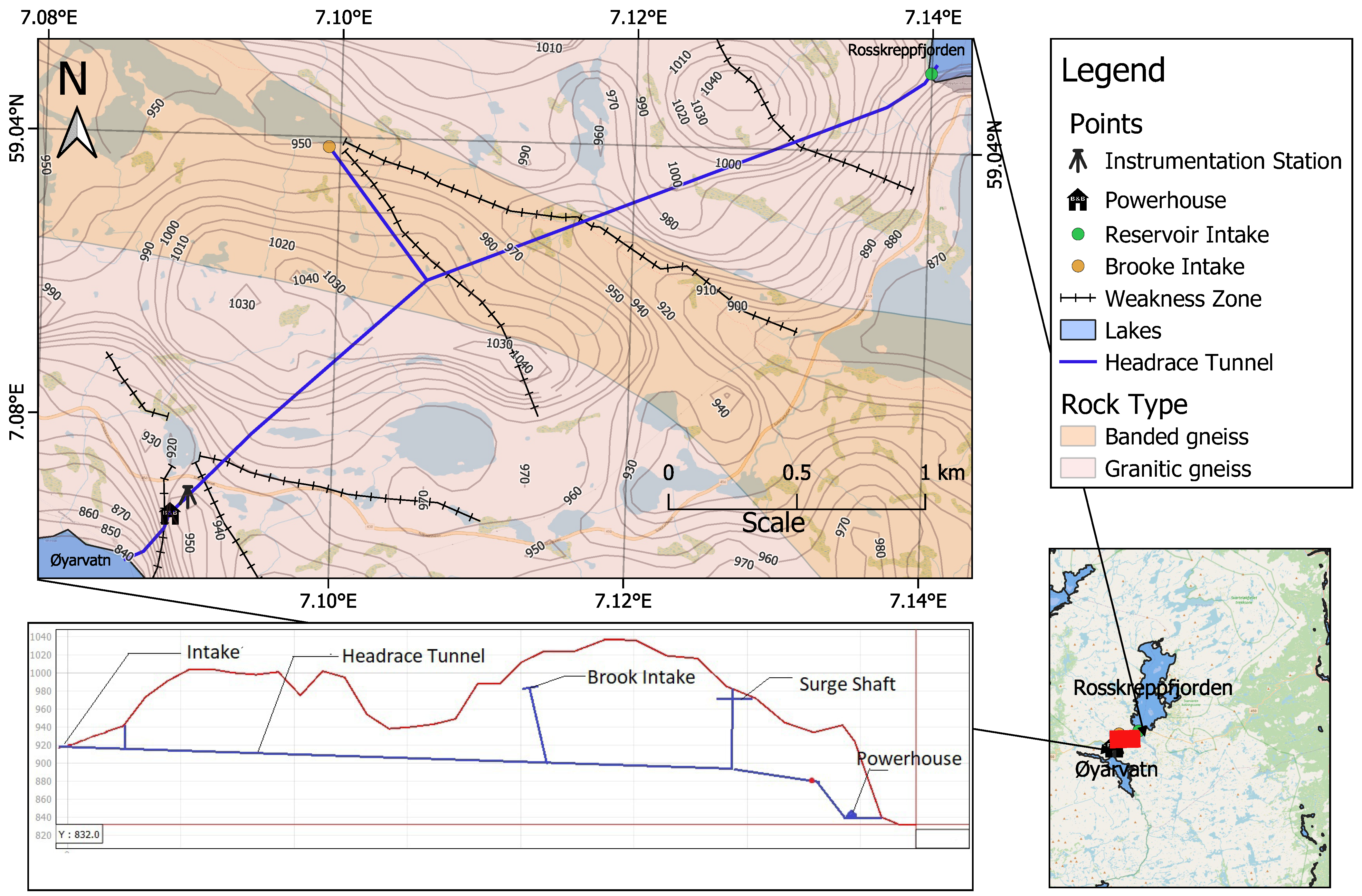Click the orange Brooke Intake marker on map
Viewport: 1362px width, 896px height.
click(329, 147)
